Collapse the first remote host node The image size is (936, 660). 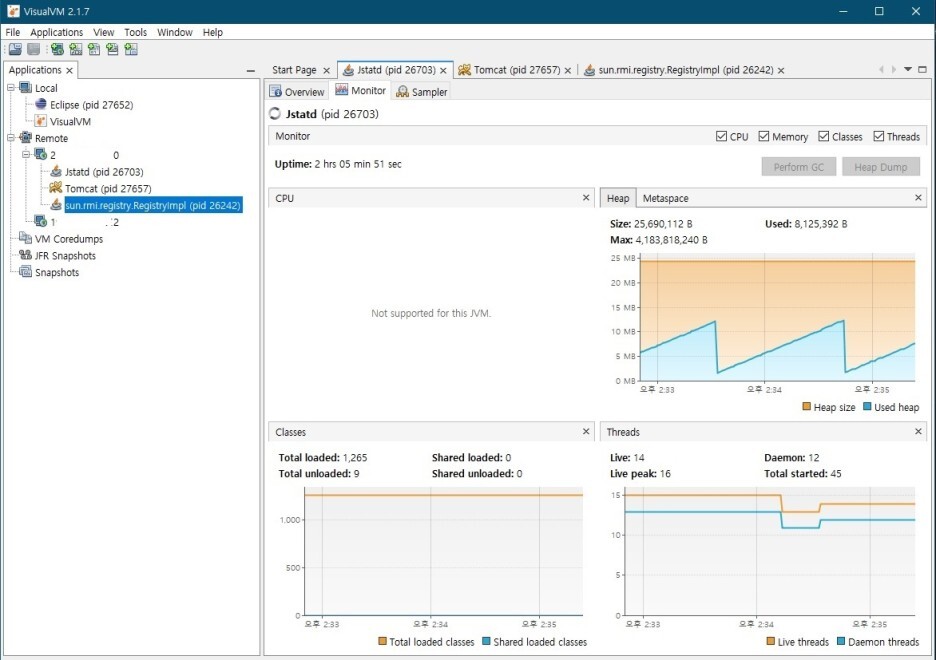coord(26,155)
